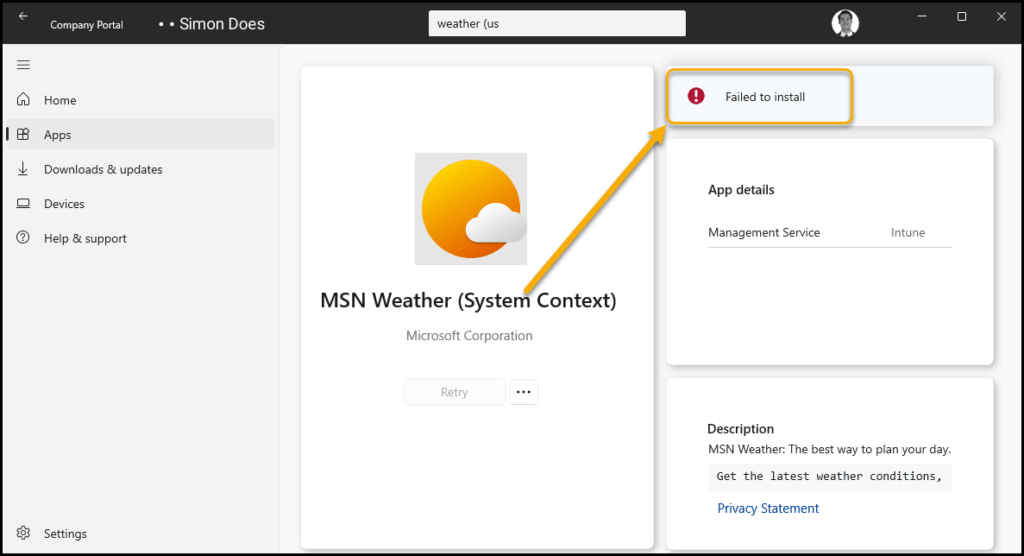Open the Privacy Statement link

coord(767,509)
